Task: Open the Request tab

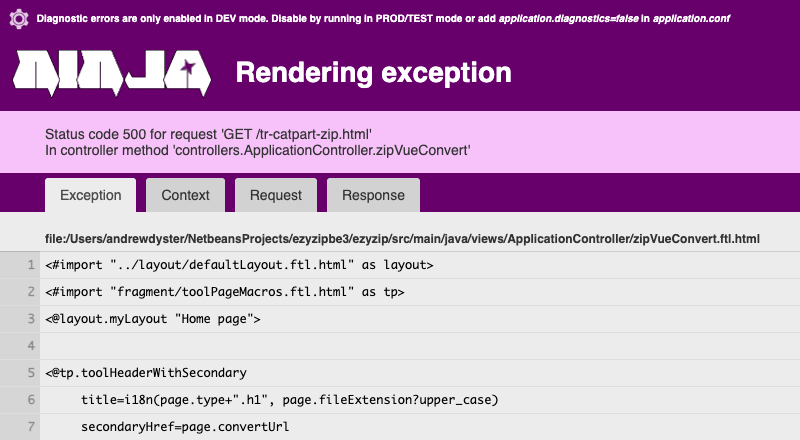Action: 276,195
